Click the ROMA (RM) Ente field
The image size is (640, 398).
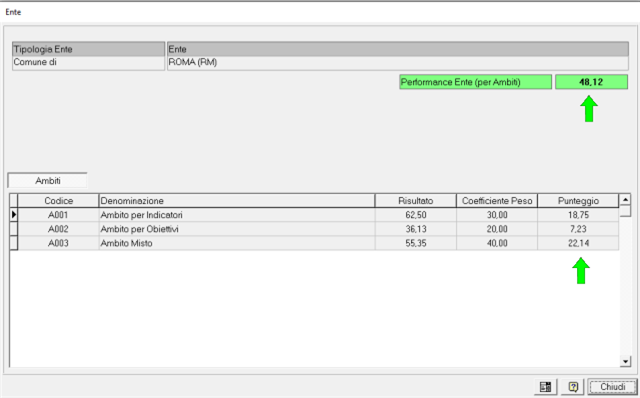click(398, 62)
